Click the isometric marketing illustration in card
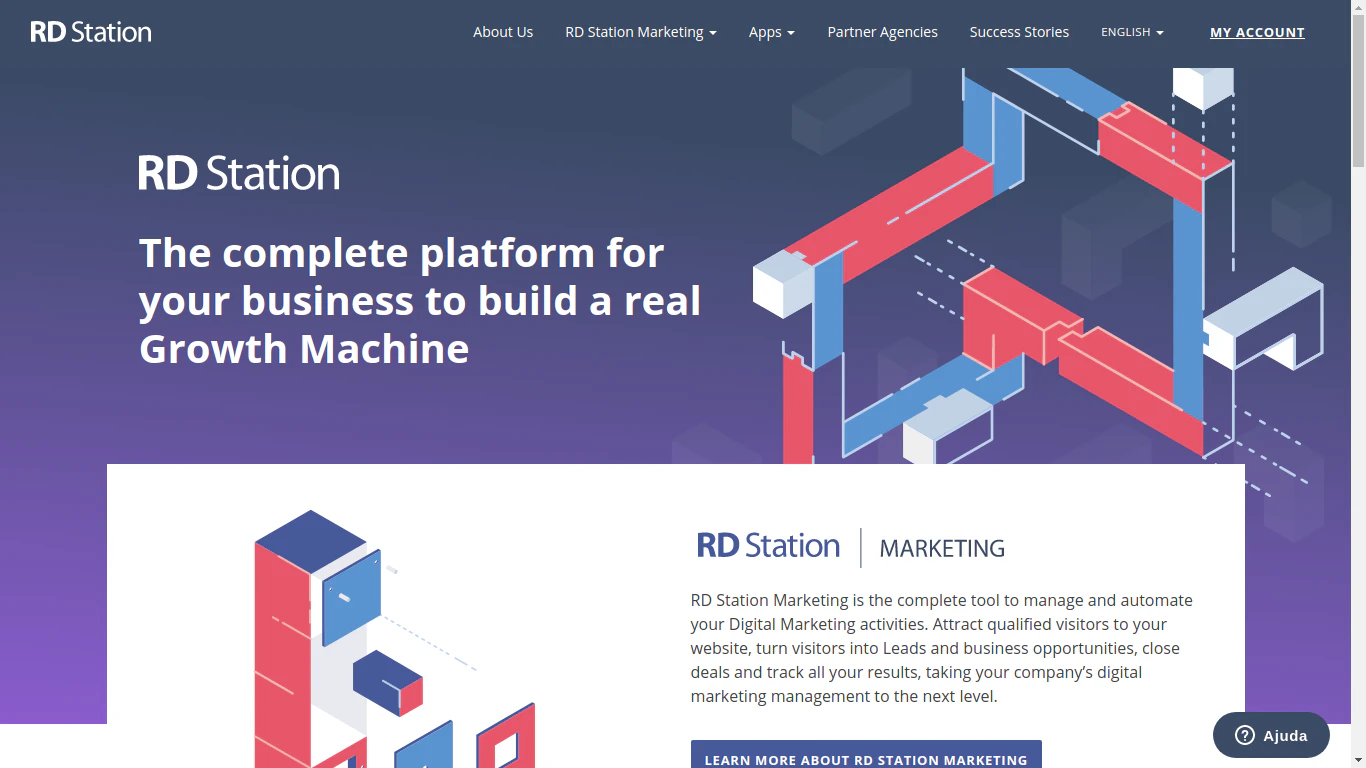The width and height of the screenshot is (1366, 768). click(x=395, y=639)
